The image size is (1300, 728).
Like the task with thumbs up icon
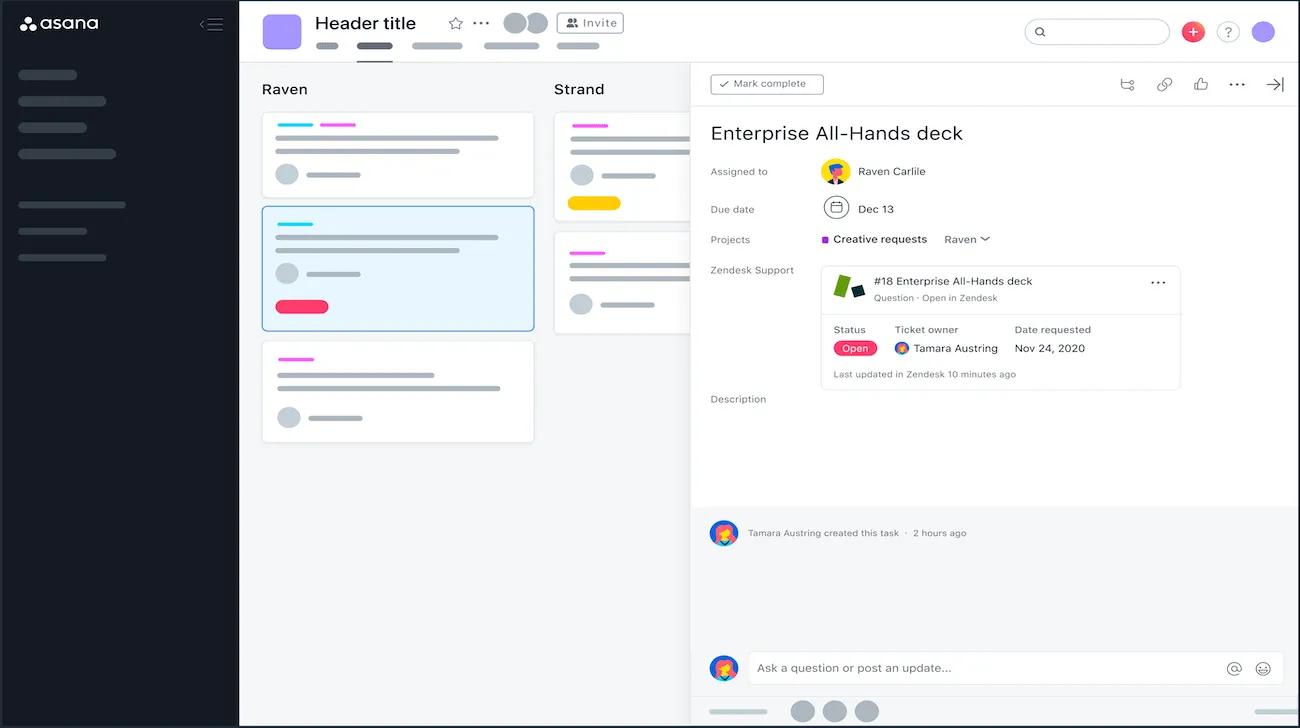point(1200,84)
